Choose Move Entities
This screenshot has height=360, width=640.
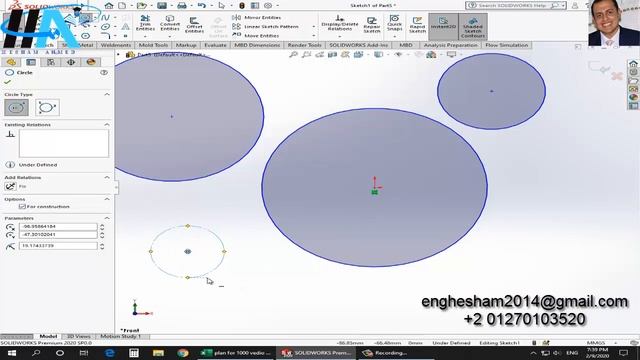[256, 36]
